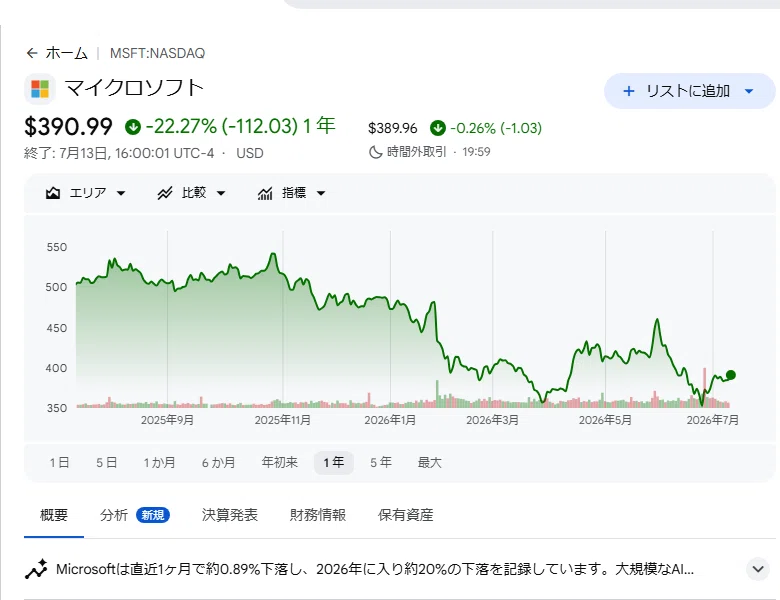The width and height of the screenshot is (780, 600).
Task: Select the 最大 time range
Action: [430, 463]
